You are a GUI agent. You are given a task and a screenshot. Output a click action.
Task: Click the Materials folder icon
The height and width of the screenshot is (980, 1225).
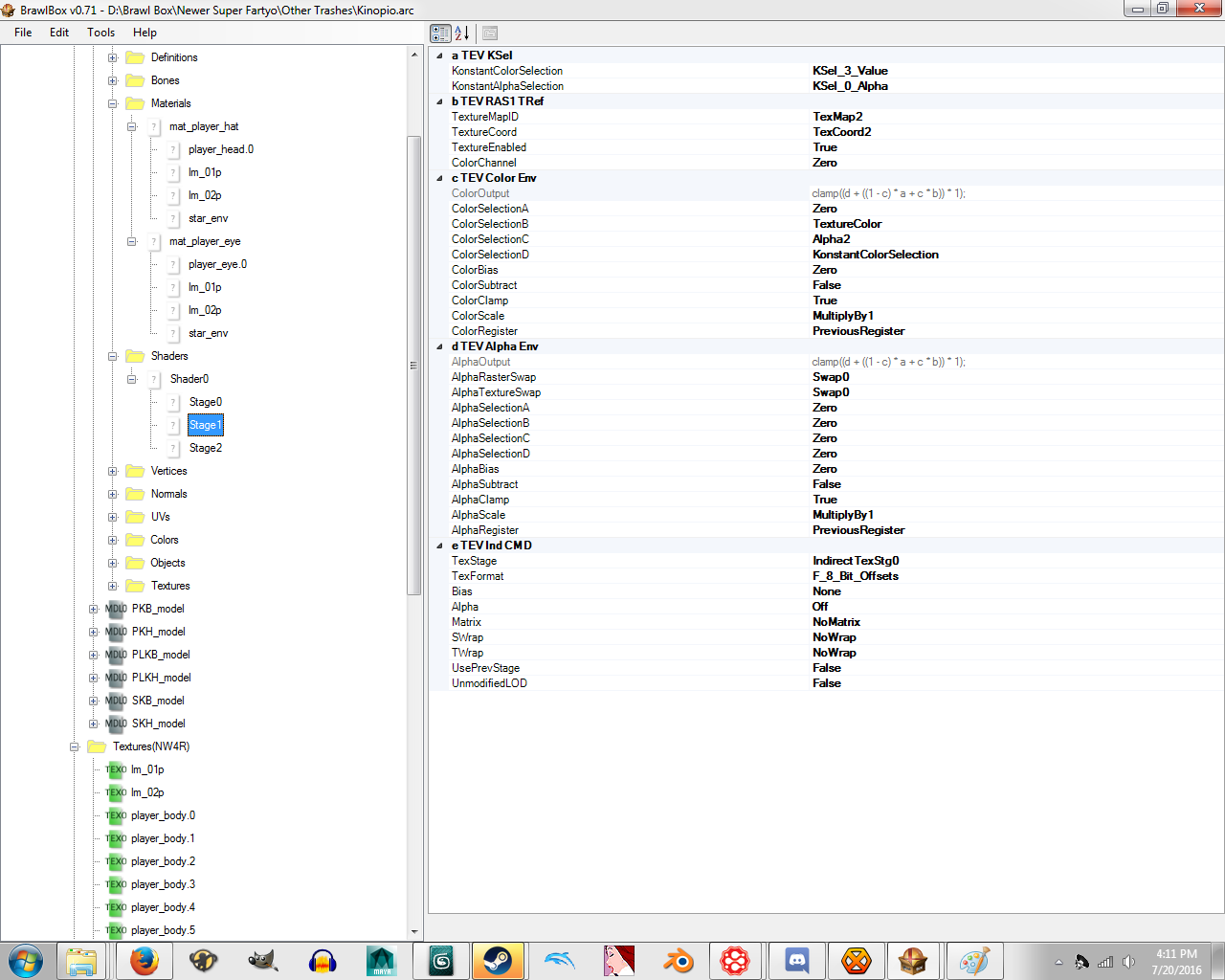coord(135,103)
